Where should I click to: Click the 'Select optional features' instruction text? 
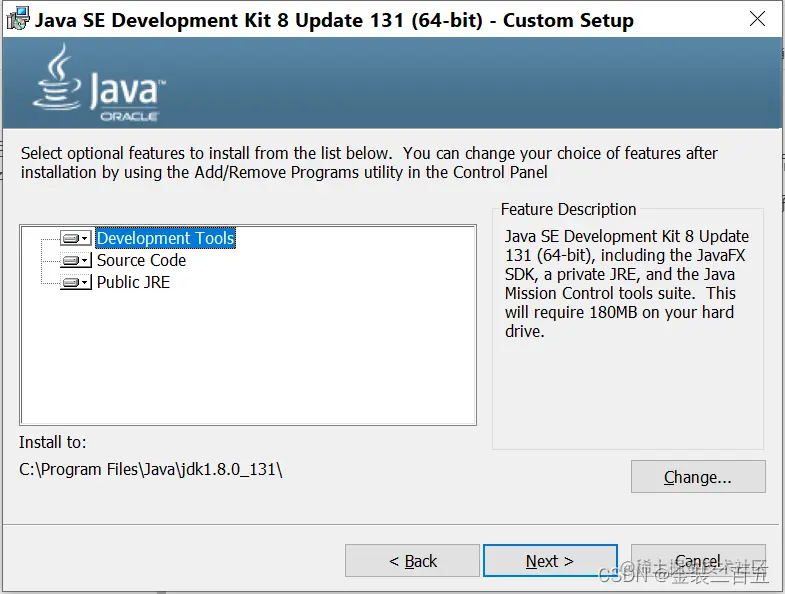(369, 162)
